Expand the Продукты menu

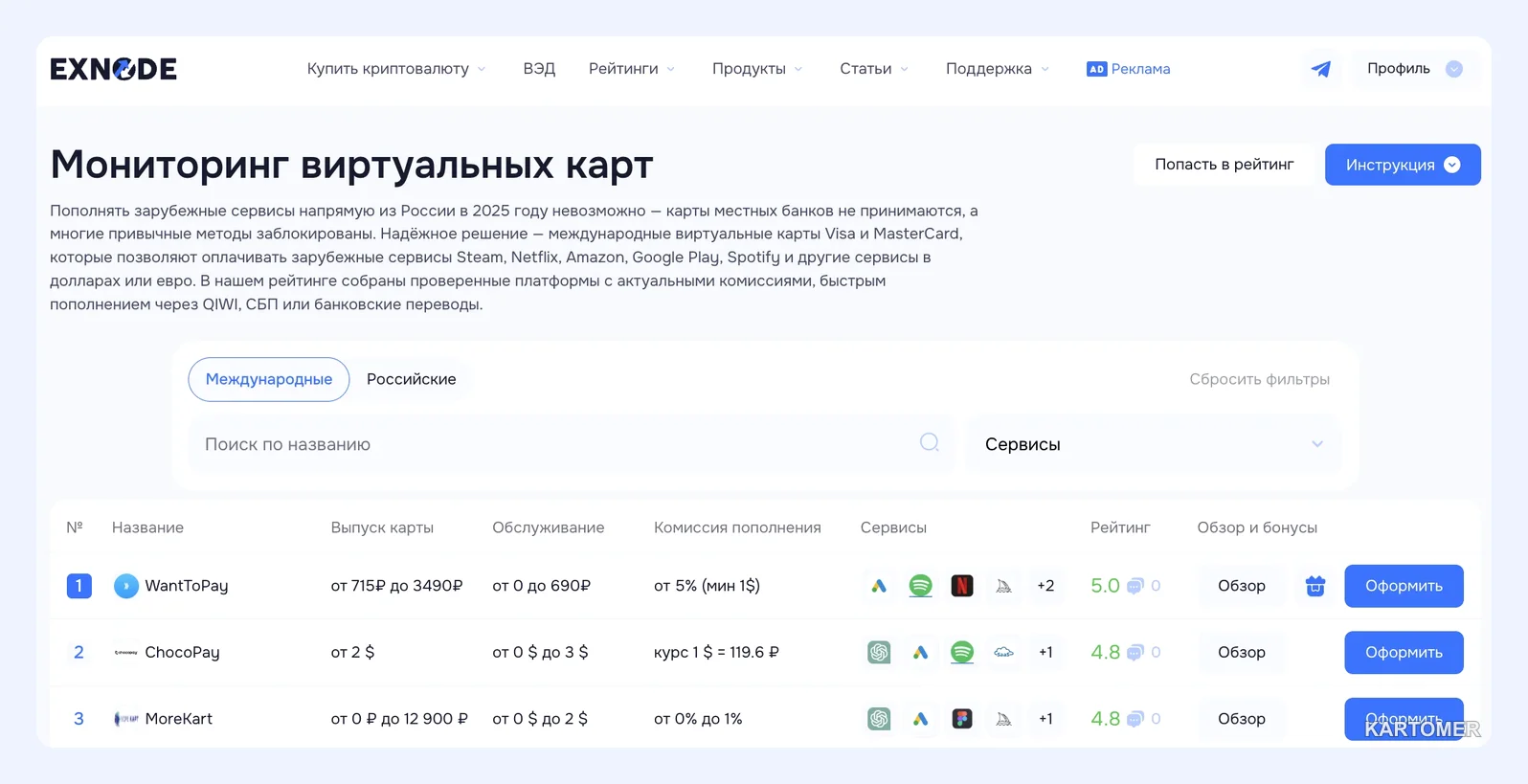tap(757, 69)
